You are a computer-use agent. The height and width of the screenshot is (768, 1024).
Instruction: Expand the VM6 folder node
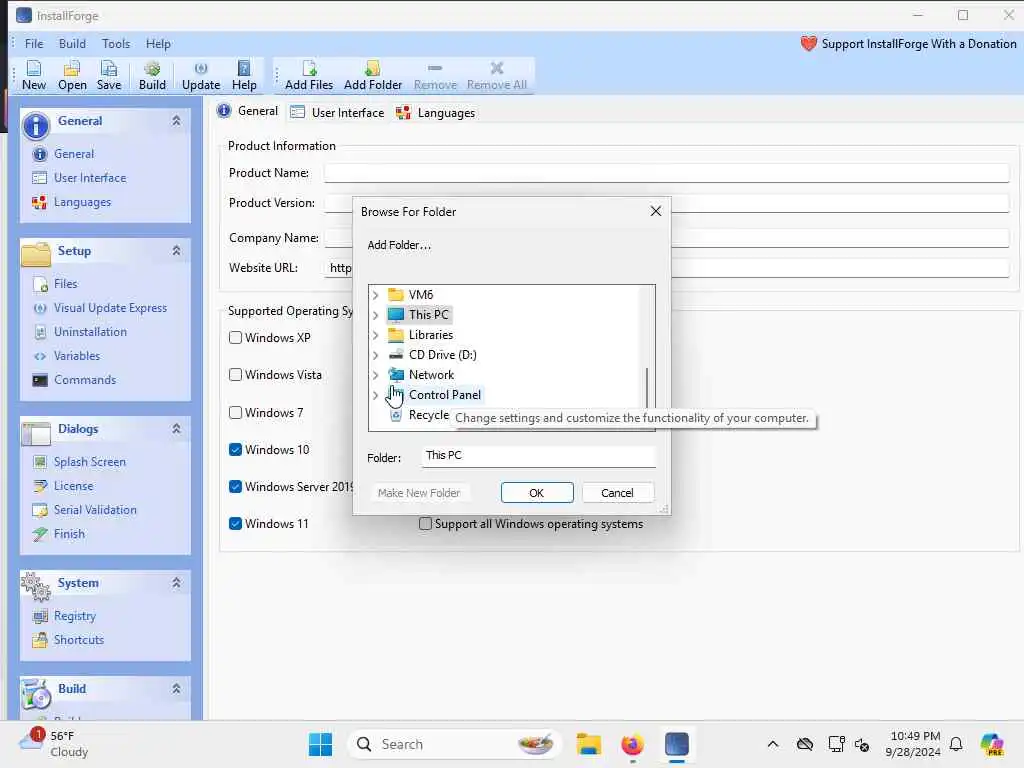(376, 295)
